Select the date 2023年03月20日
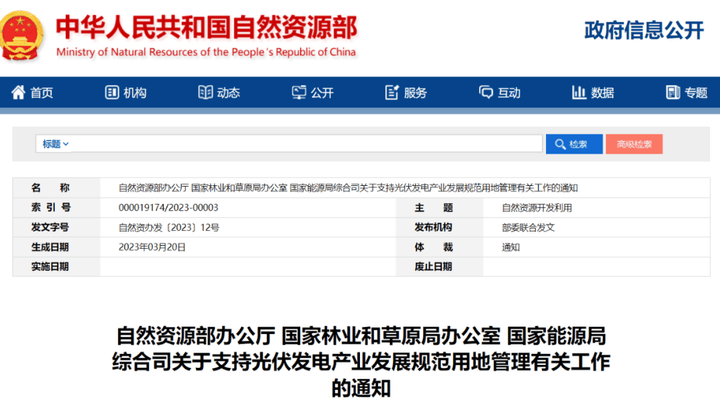Image resolution: width=720 pixels, height=405 pixels. click(x=152, y=247)
